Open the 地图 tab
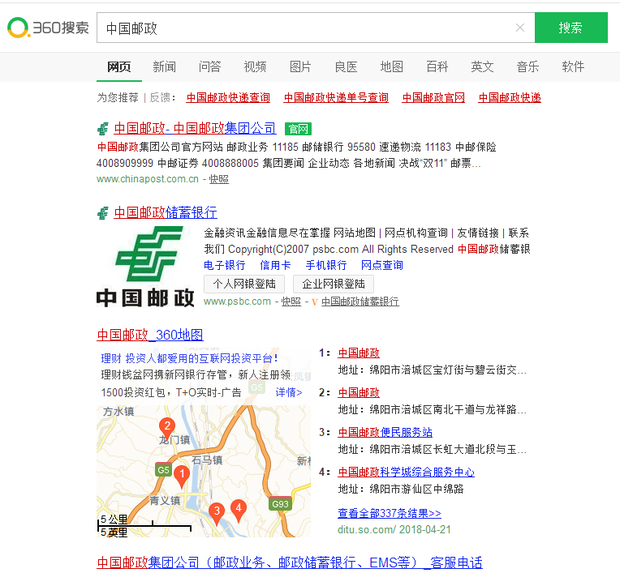Image resolution: width=620 pixels, height=573 pixels. (x=391, y=67)
